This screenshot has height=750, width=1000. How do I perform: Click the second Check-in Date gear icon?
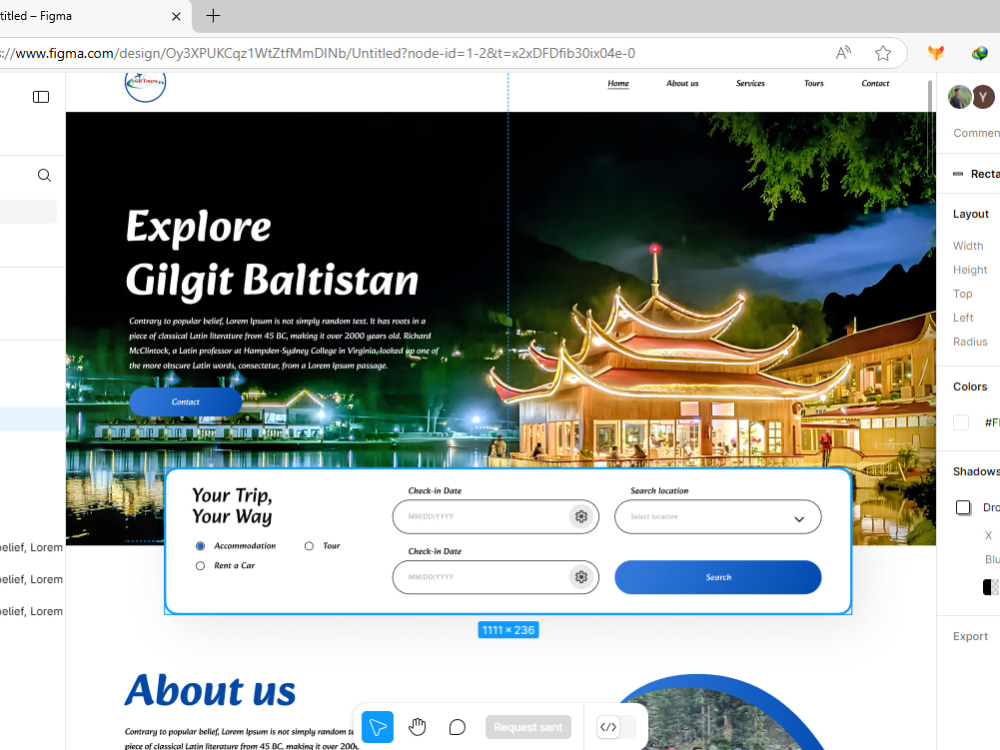click(581, 577)
